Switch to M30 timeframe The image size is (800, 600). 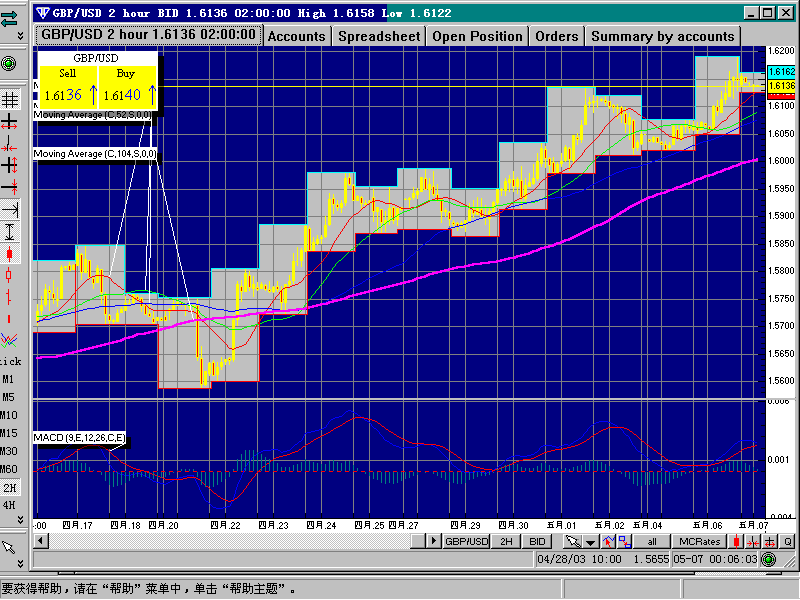click(9, 452)
